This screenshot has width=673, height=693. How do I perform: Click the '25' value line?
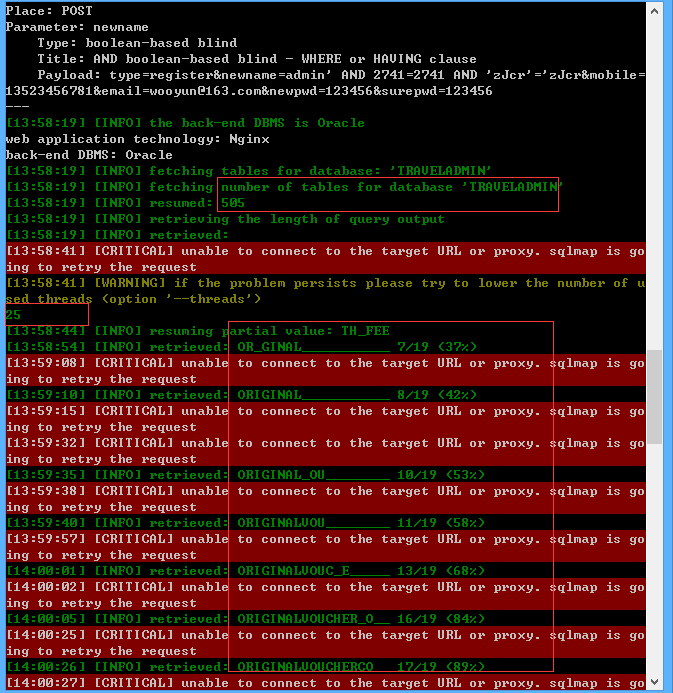click(13, 315)
